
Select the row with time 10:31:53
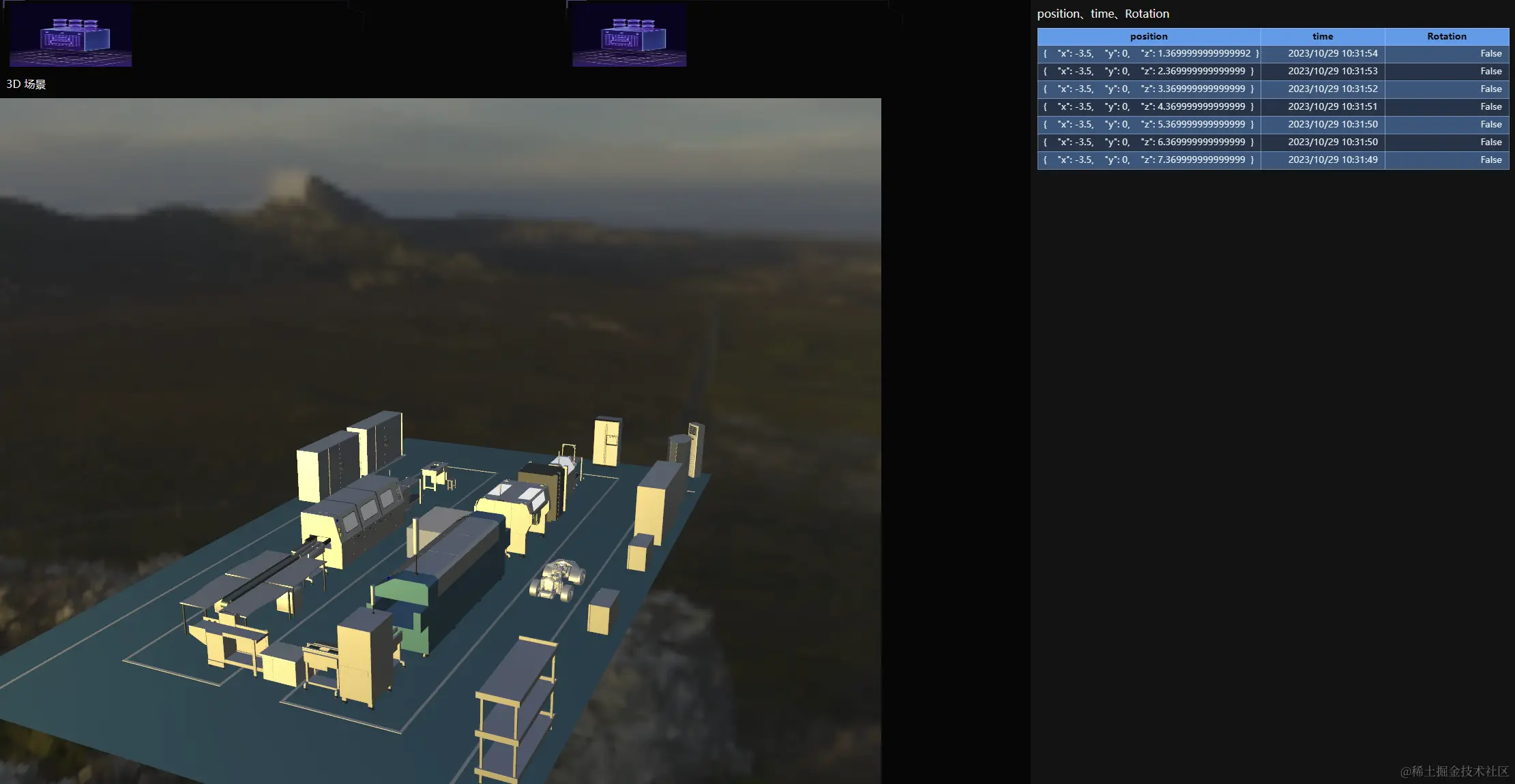(x=1332, y=71)
